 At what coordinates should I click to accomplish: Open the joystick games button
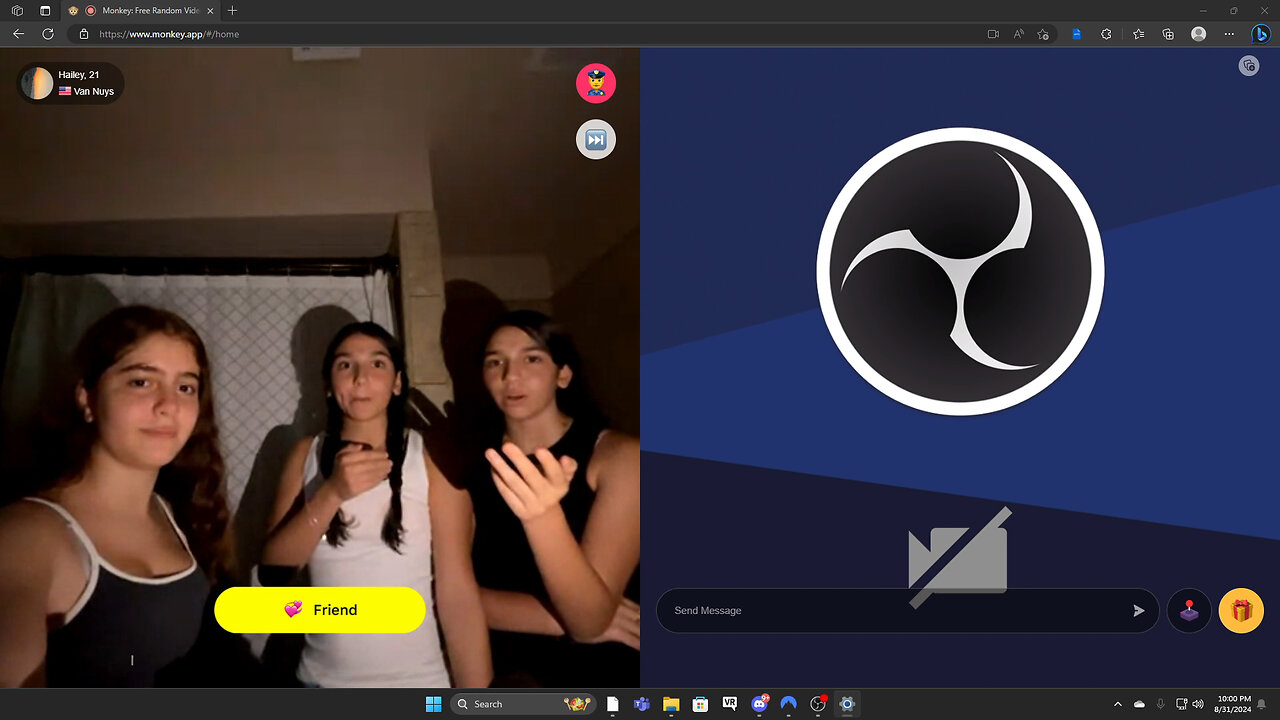tap(1189, 610)
